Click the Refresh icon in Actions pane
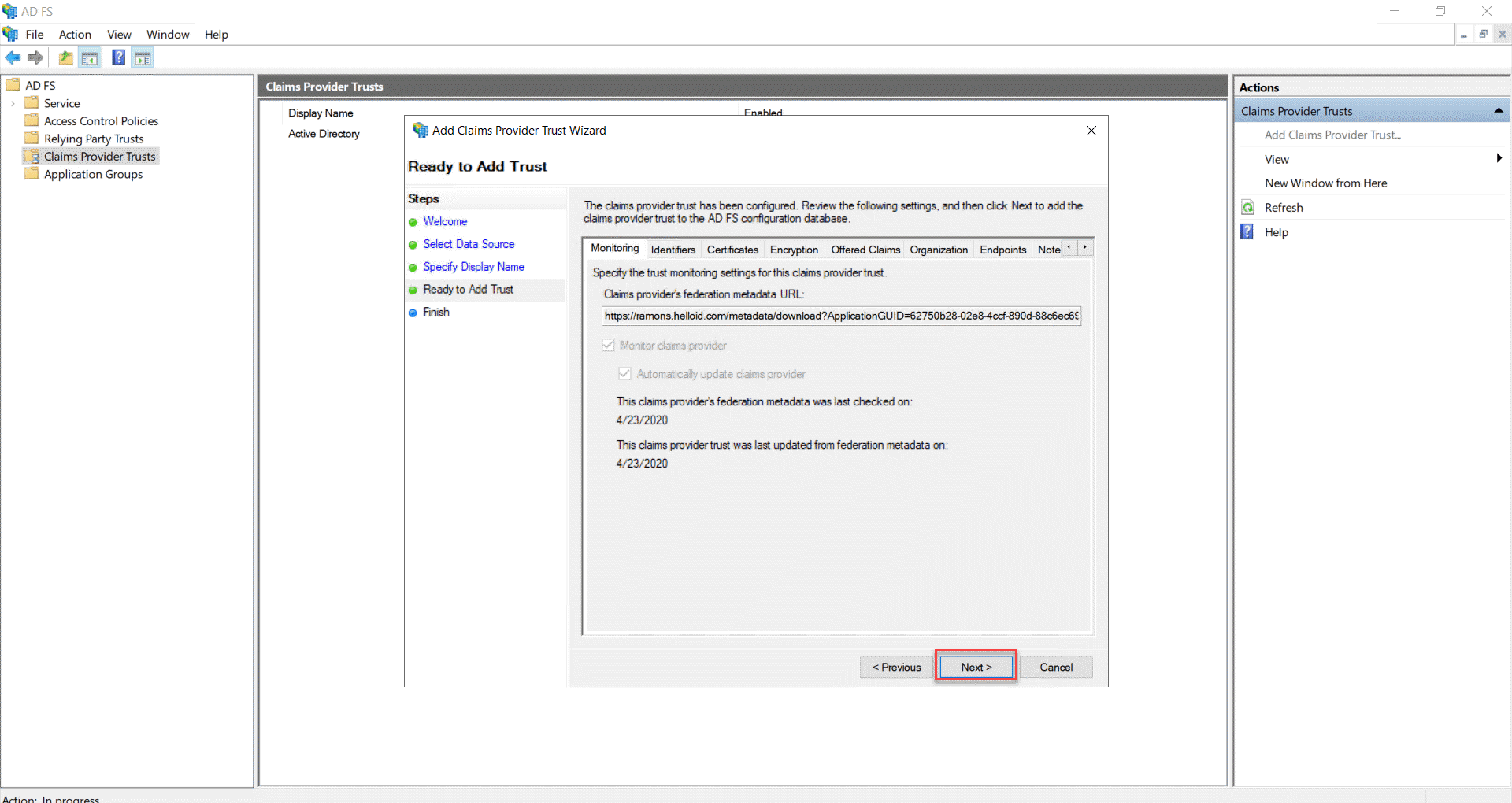This screenshot has height=803, width=1512. (x=1248, y=207)
